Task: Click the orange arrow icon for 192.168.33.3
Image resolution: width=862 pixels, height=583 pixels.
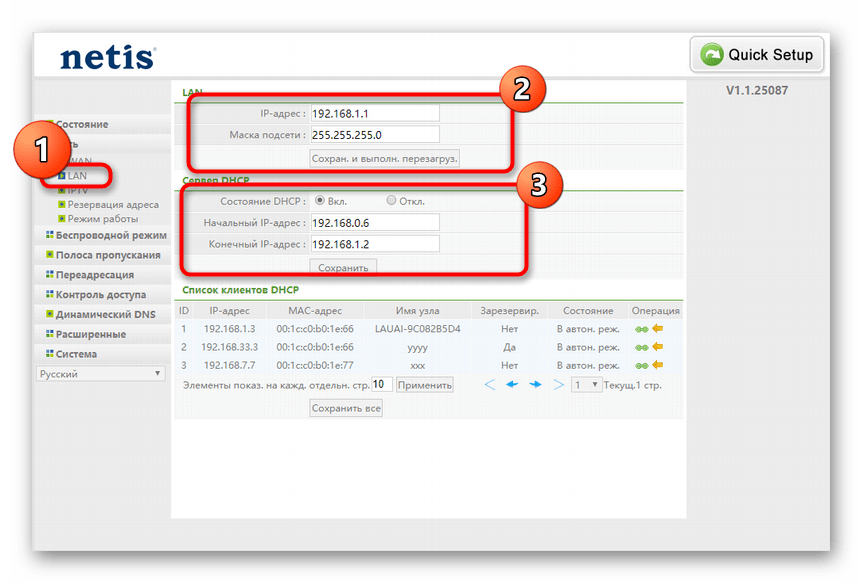Action: click(657, 346)
